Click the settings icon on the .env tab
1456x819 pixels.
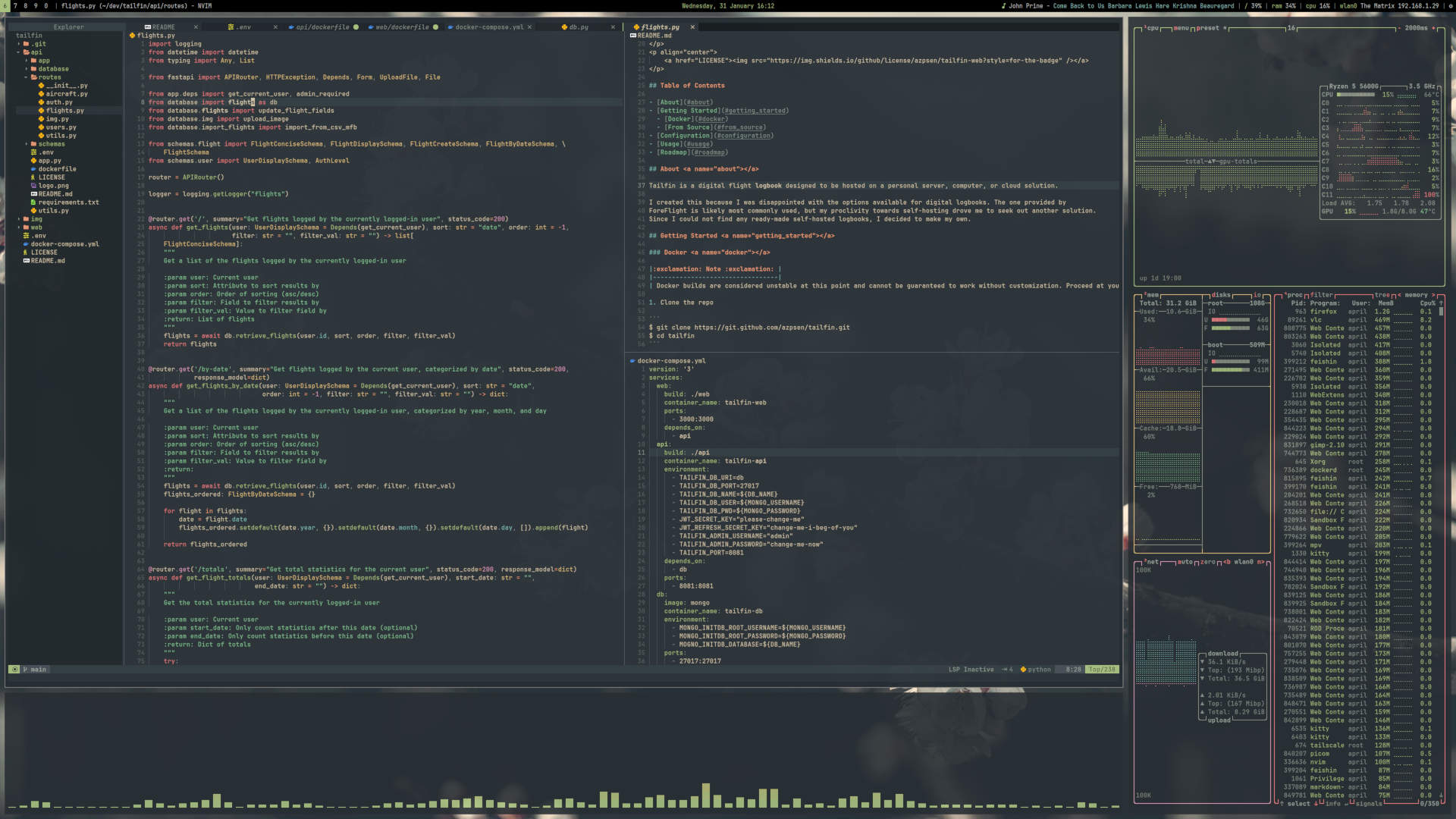tap(231, 27)
